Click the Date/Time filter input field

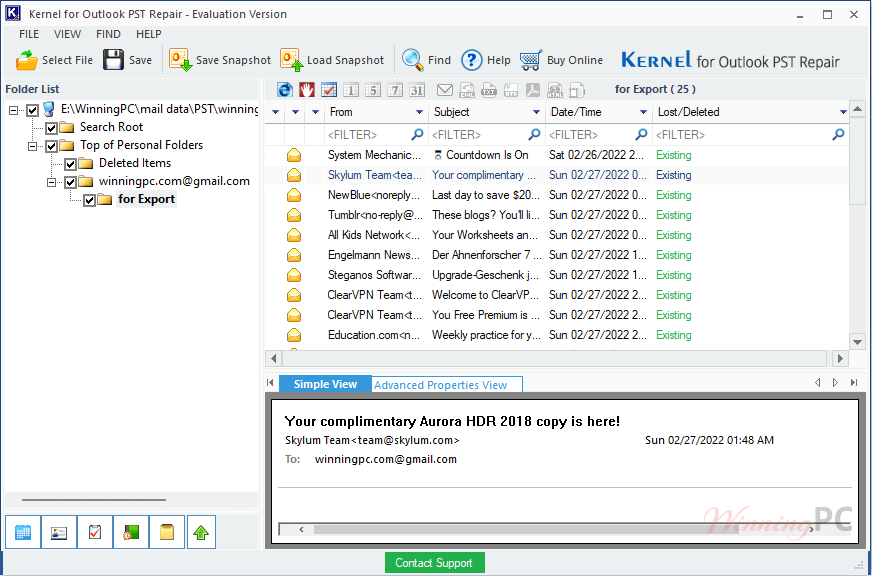tap(598, 135)
